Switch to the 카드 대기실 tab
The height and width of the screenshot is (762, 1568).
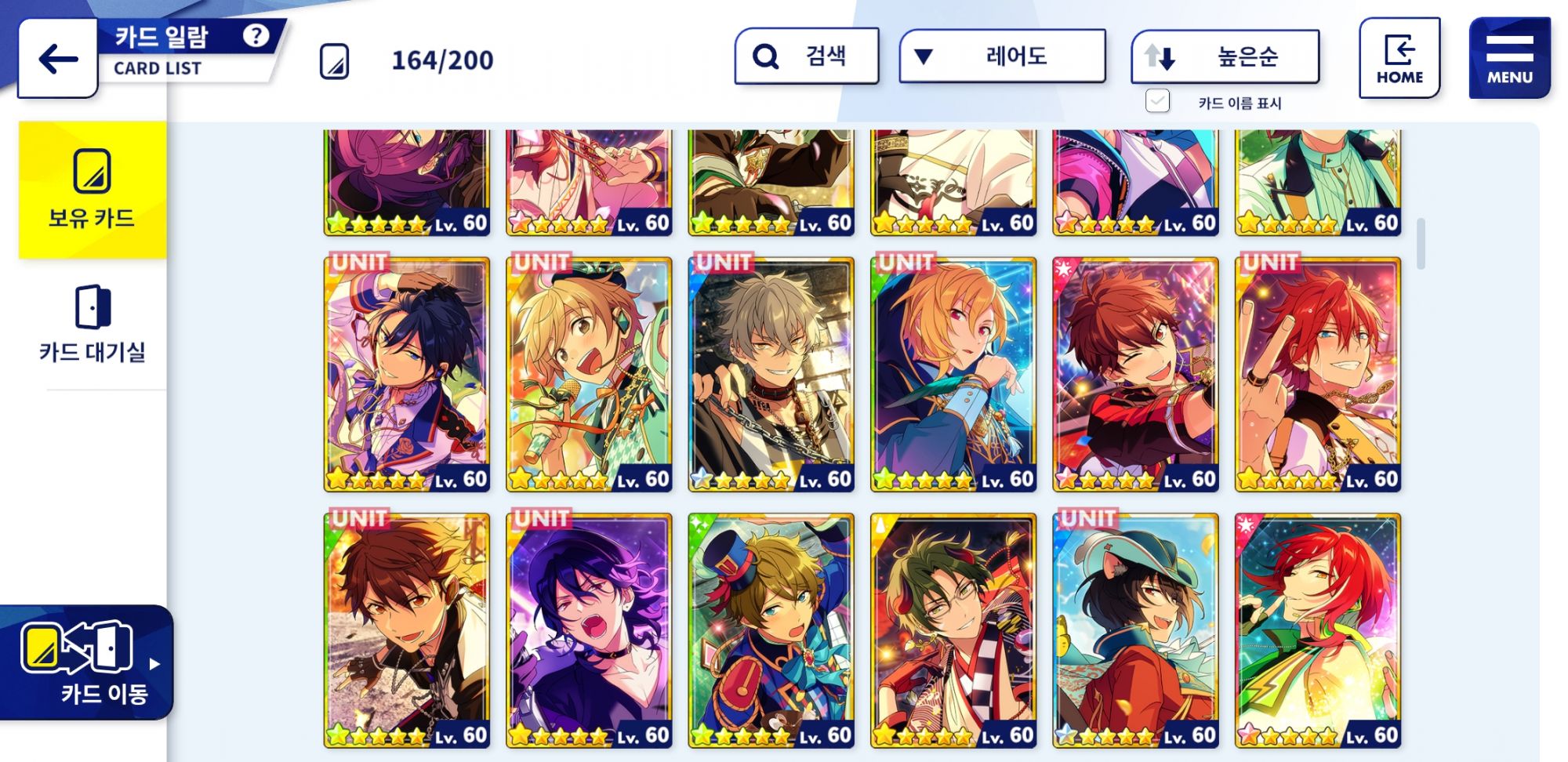93,324
